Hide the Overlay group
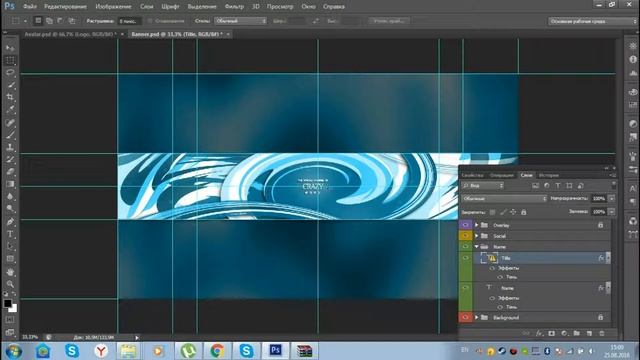 pos(465,225)
